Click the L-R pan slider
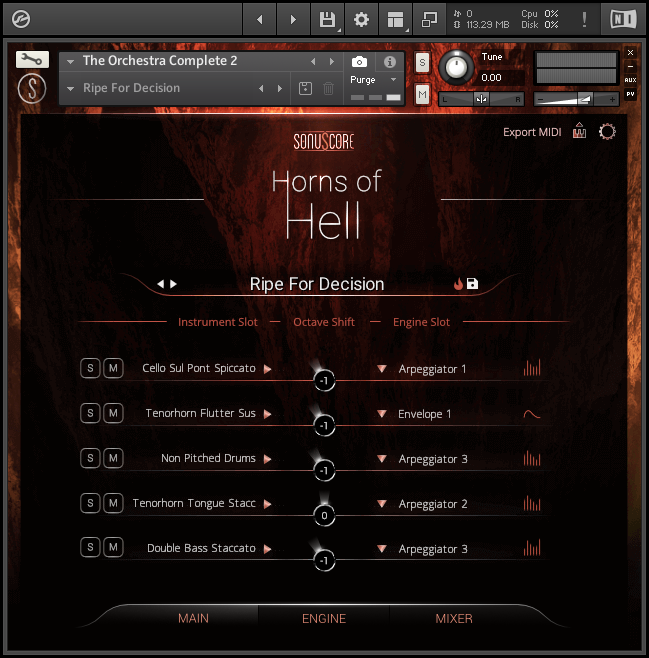Viewport: 649px width, 658px height. tap(481, 99)
